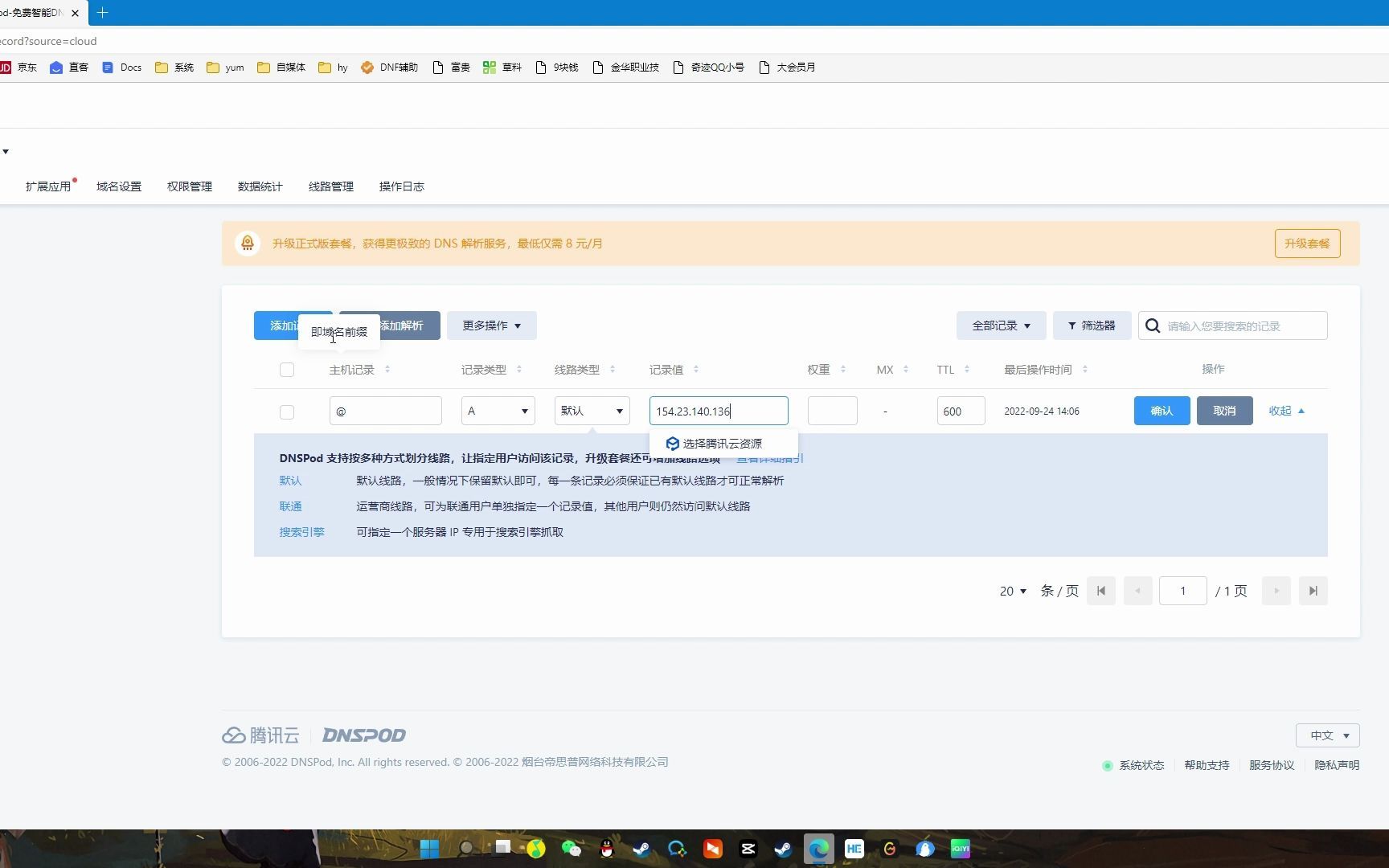Open the 大会员月 bookmark

pos(788,68)
